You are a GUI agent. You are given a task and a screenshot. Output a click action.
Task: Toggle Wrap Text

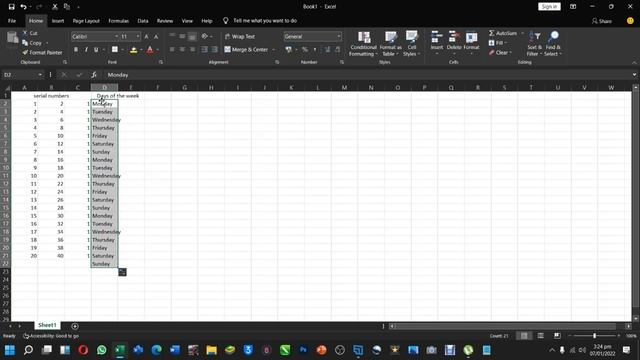[x=240, y=36]
